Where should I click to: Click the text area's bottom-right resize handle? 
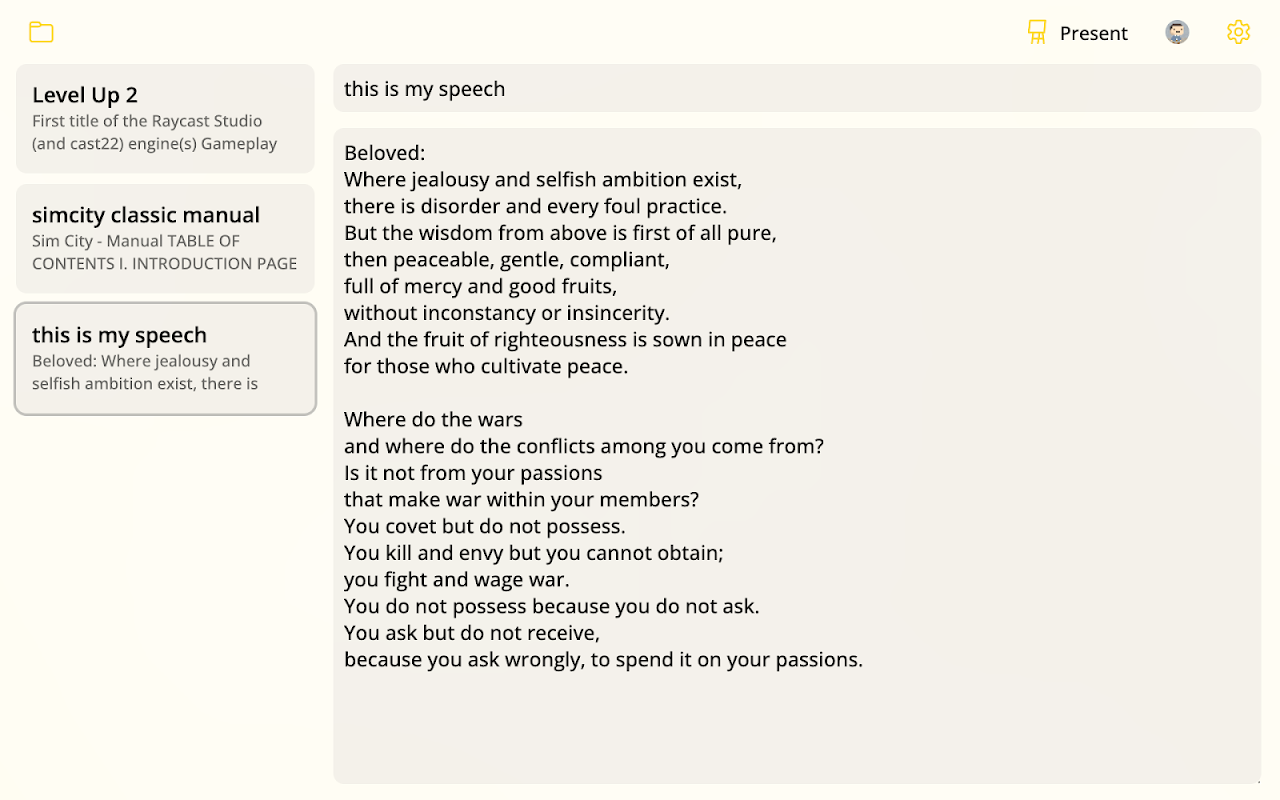tap(1255, 779)
